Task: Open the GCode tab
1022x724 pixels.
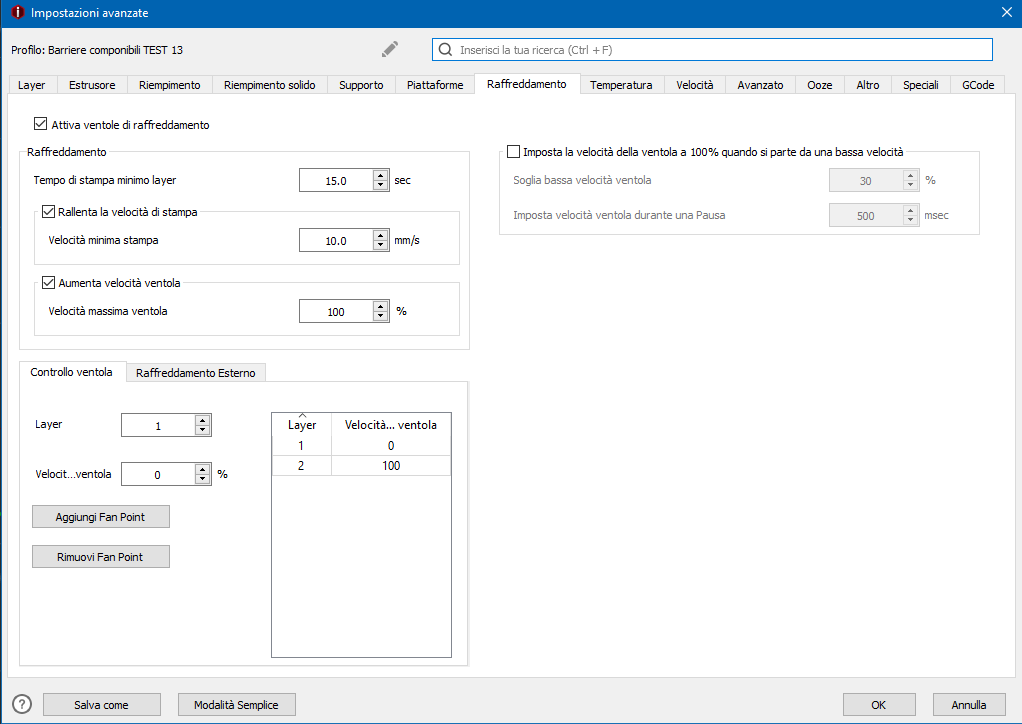Action: click(x=977, y=85)
